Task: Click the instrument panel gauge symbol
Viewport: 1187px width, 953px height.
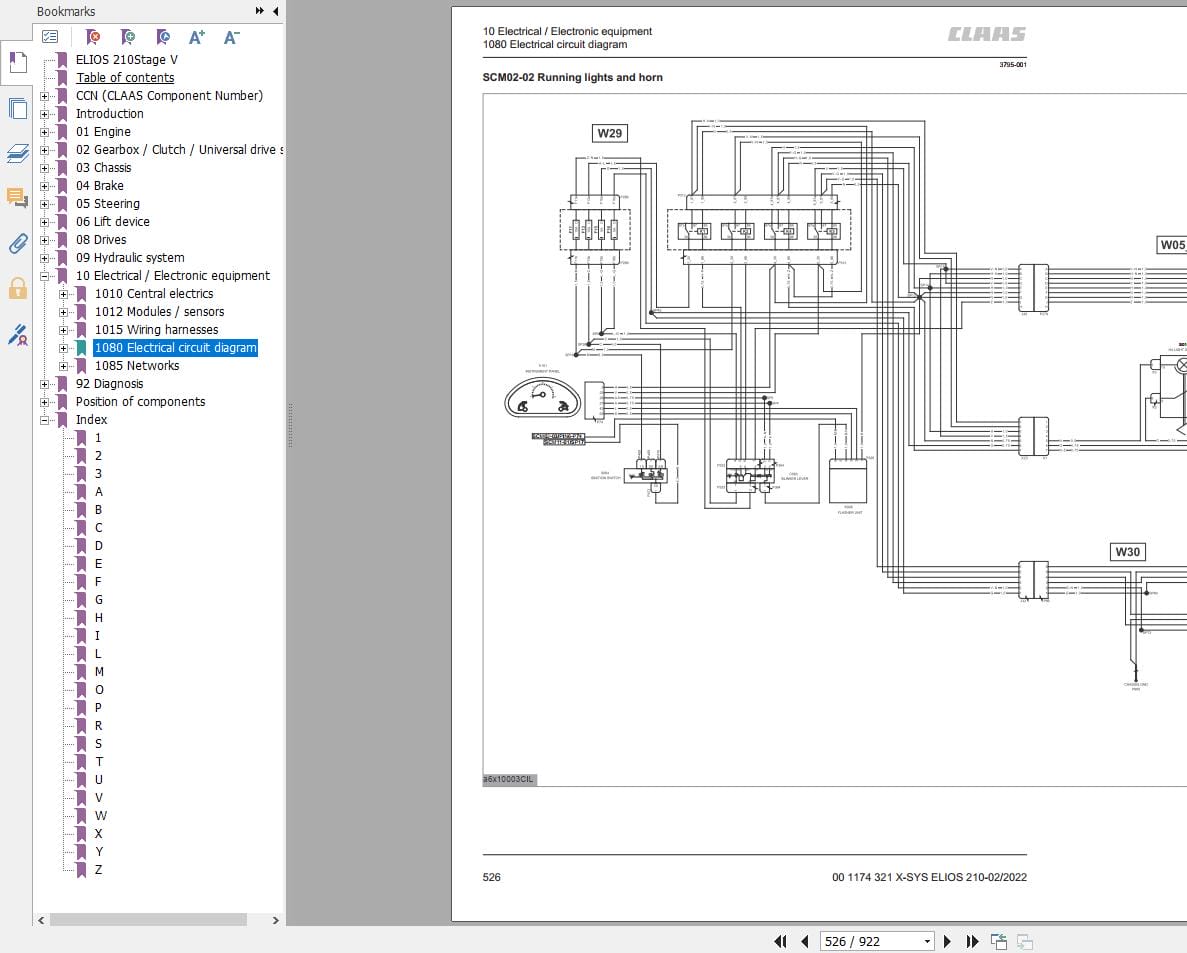Action: point(542,398)
